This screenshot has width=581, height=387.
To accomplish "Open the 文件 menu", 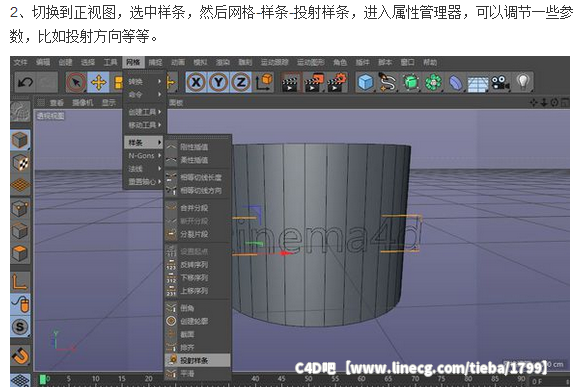I will pos(20,62).
